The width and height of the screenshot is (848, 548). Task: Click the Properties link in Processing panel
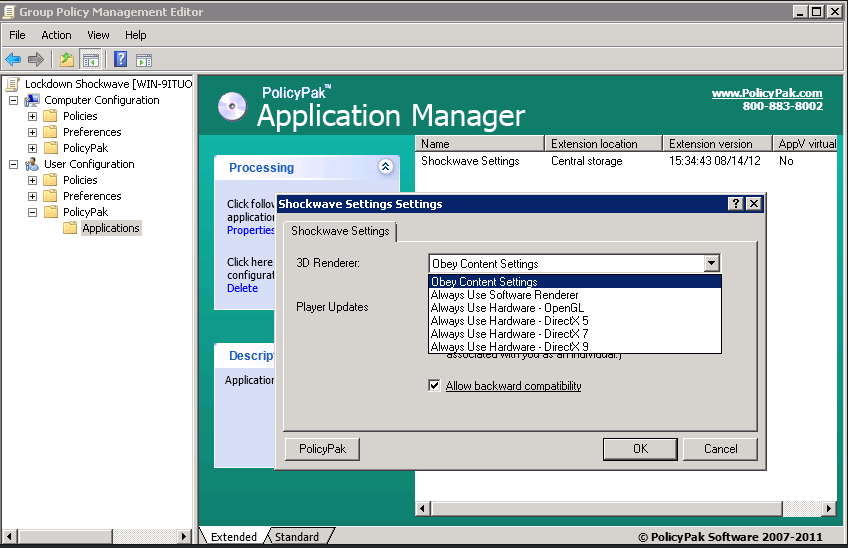(x=250, y=230)
